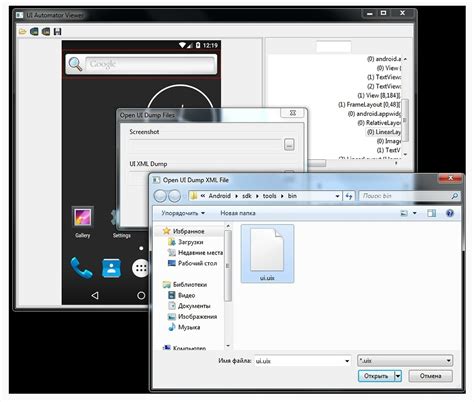Click the hierarchy tree horizontal scrollbar thumb
This screenshot has width=474, height=402.
pos(317,163)
